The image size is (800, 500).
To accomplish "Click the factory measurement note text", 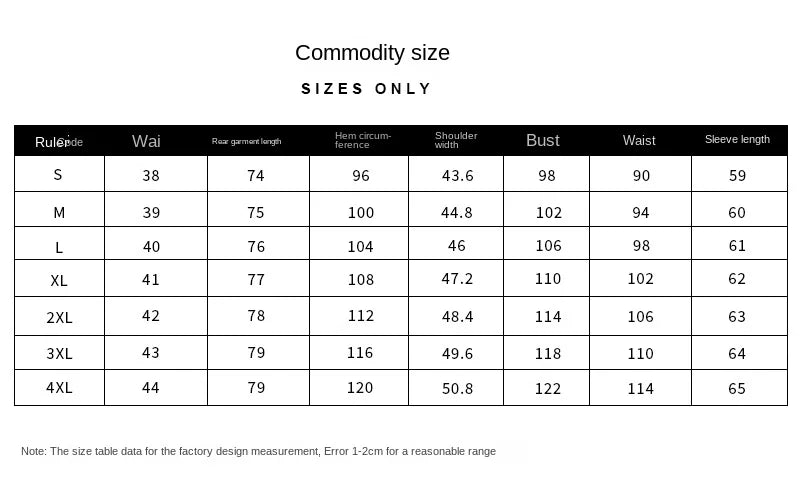I will pyautogui.click(x=258, y=451).
